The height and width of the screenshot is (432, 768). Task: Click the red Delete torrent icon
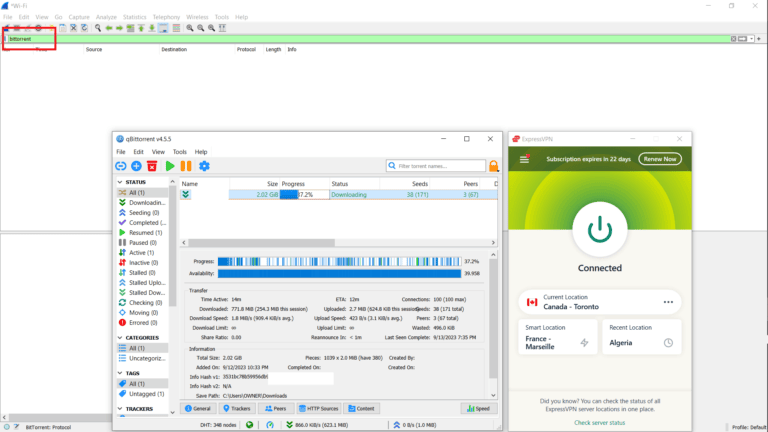[x=152, y=166]
